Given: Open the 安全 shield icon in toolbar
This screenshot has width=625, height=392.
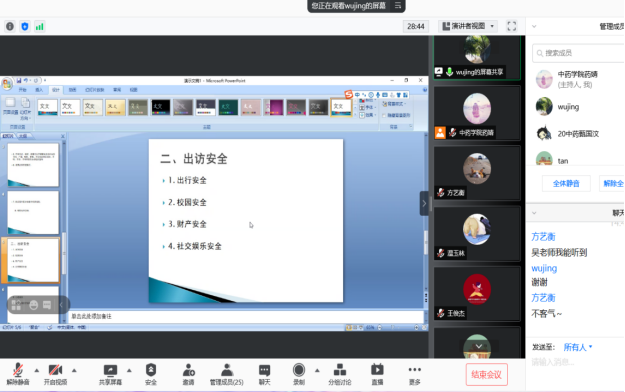Looking at the screenshot, I should click(x=151, y=370).
